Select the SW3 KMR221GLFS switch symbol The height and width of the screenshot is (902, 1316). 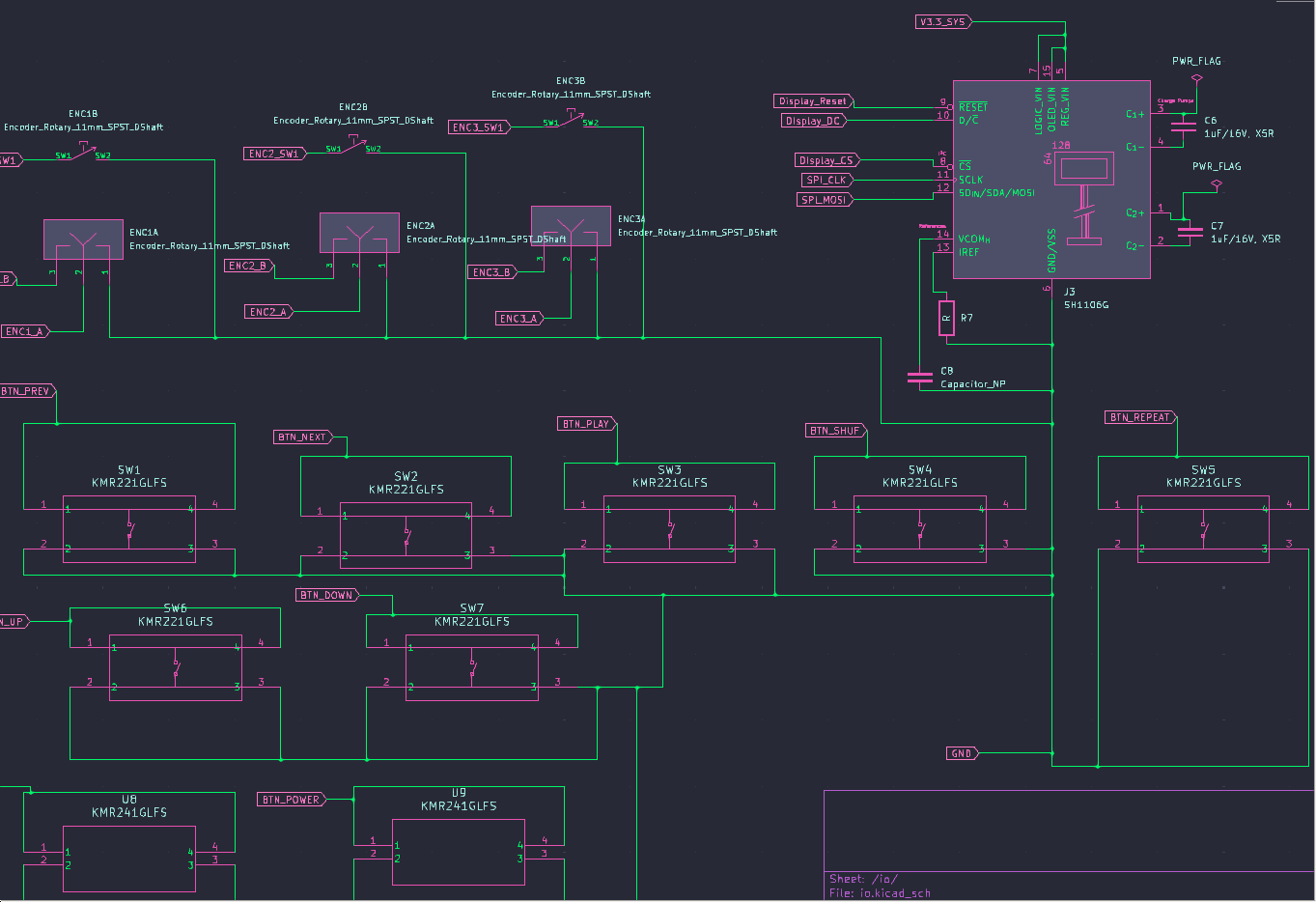[669, 529]
